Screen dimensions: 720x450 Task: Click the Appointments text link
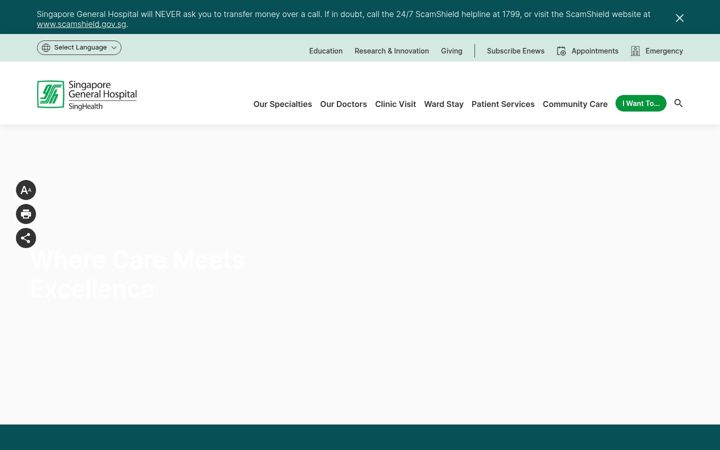(x=595, y=51)
